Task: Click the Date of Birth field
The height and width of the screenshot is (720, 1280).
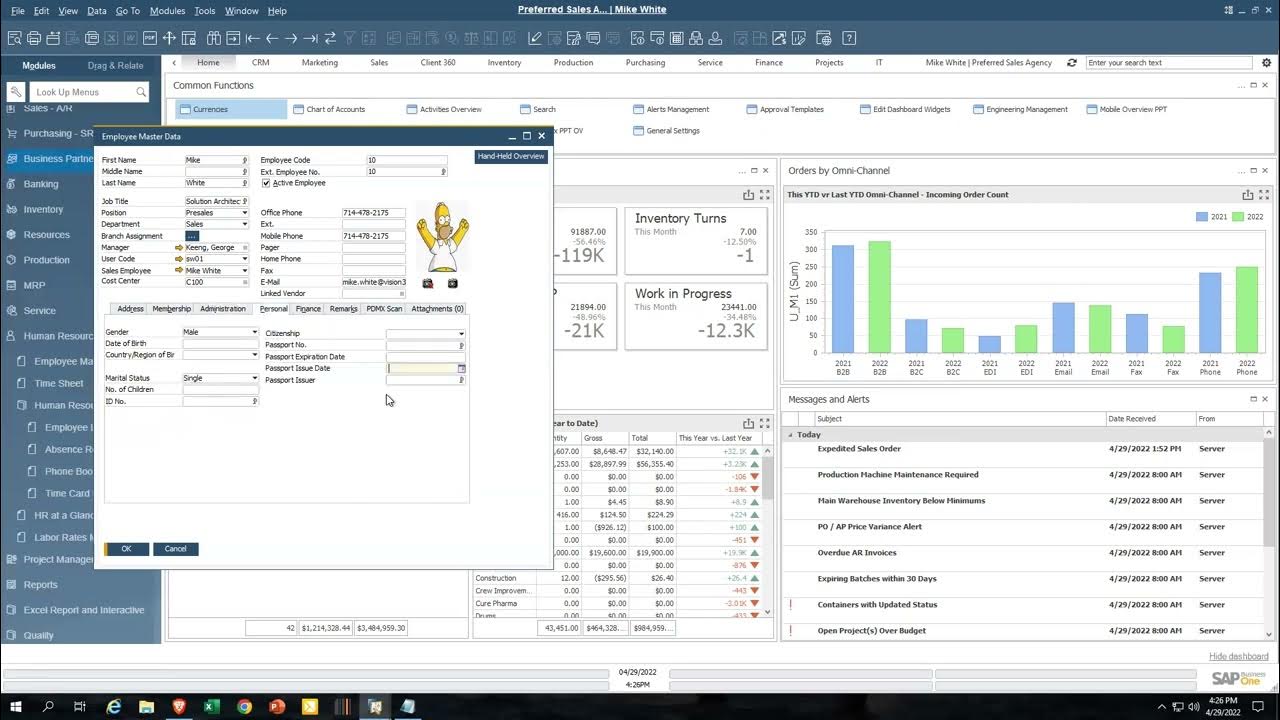Action: pyautogui.click(x=220, y=344)
